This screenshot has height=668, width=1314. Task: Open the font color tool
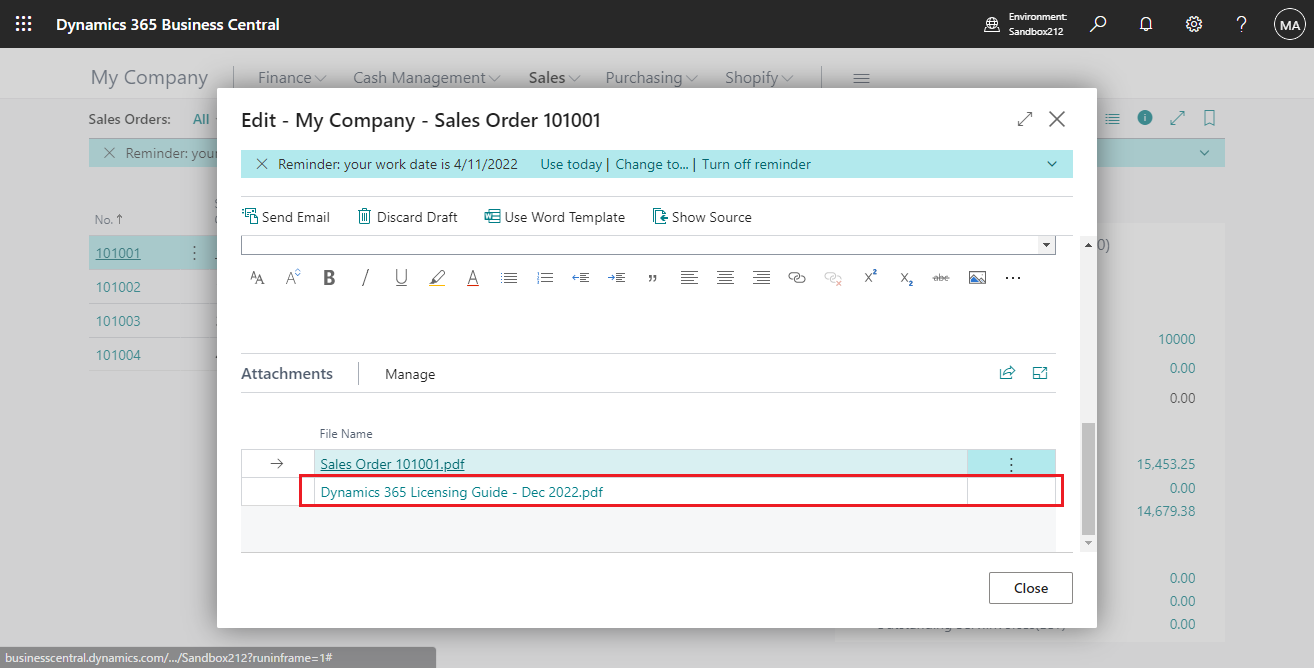click(x=472, y=277)
